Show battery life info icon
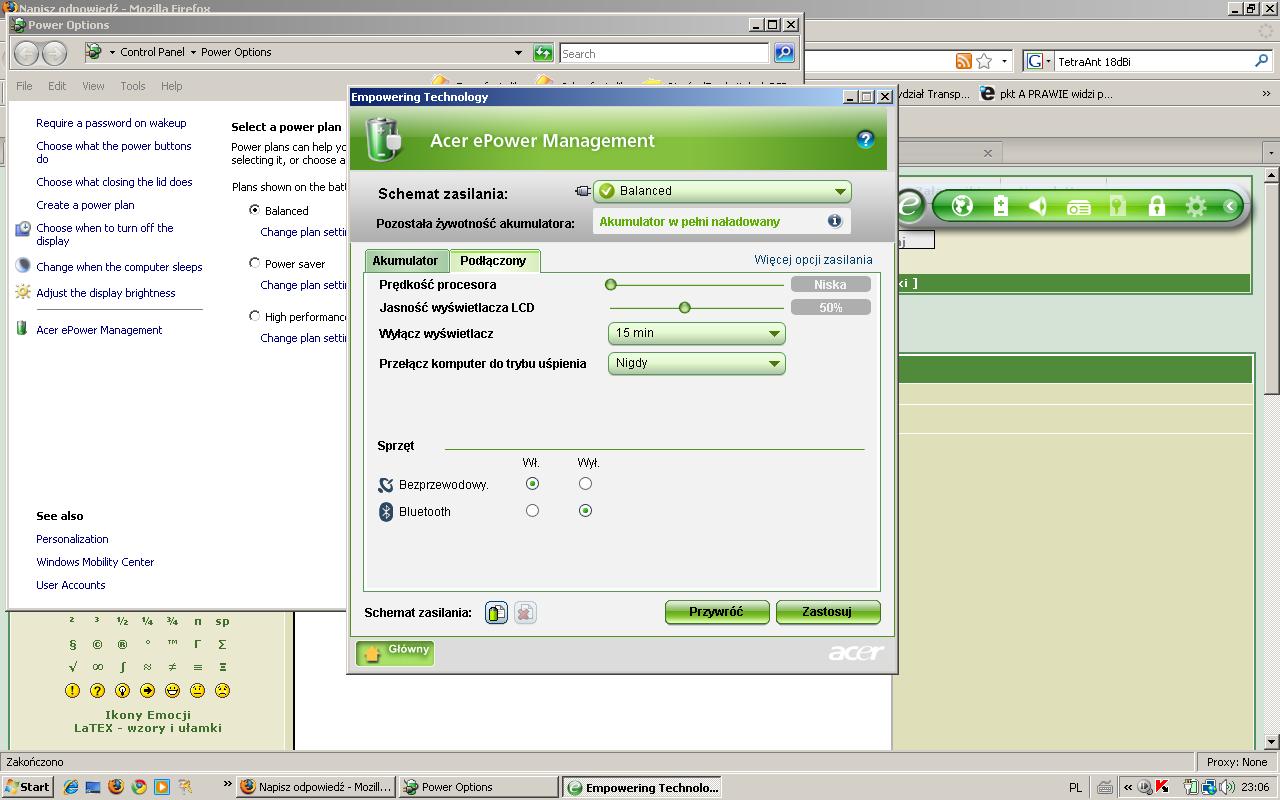This screenshot has height=800, width=1280. pos(834,221)
